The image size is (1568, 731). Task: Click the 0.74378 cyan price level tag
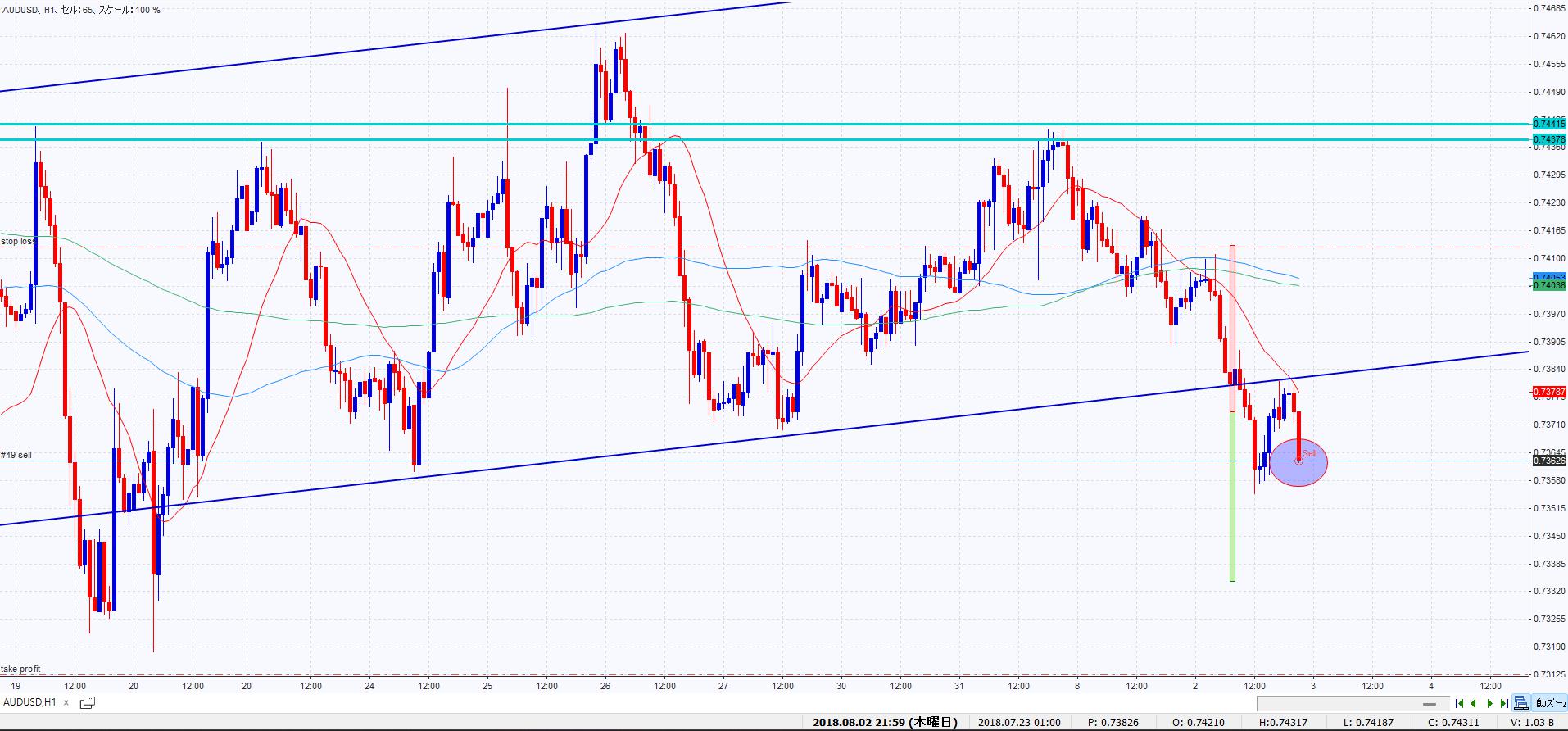1548,140
